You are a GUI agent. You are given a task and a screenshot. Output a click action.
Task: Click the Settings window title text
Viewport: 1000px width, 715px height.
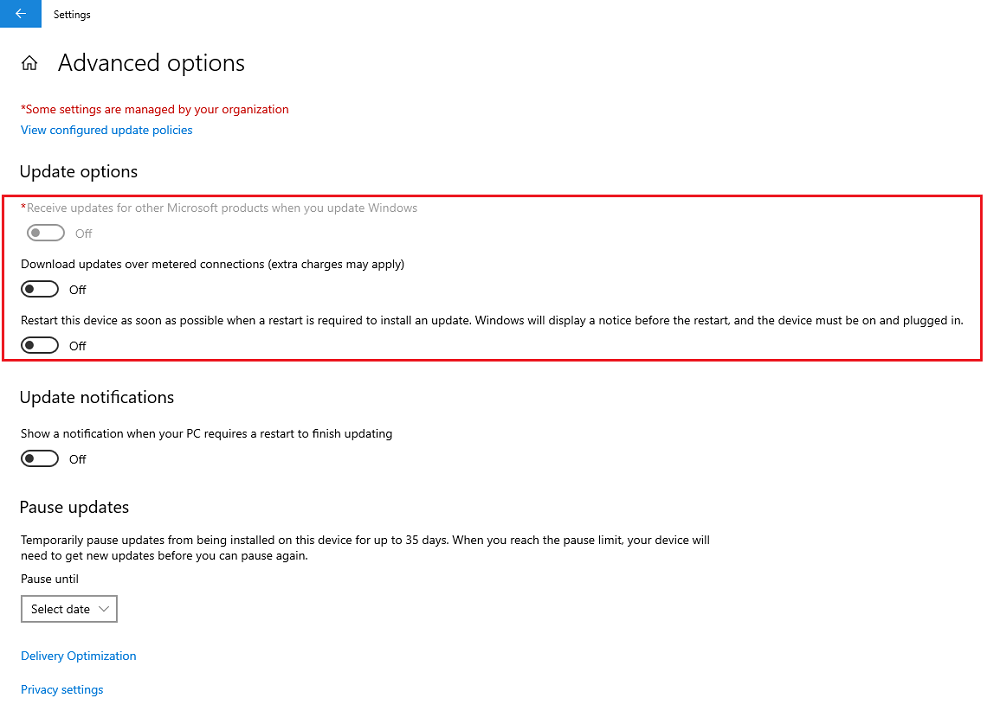pos(72,14)
